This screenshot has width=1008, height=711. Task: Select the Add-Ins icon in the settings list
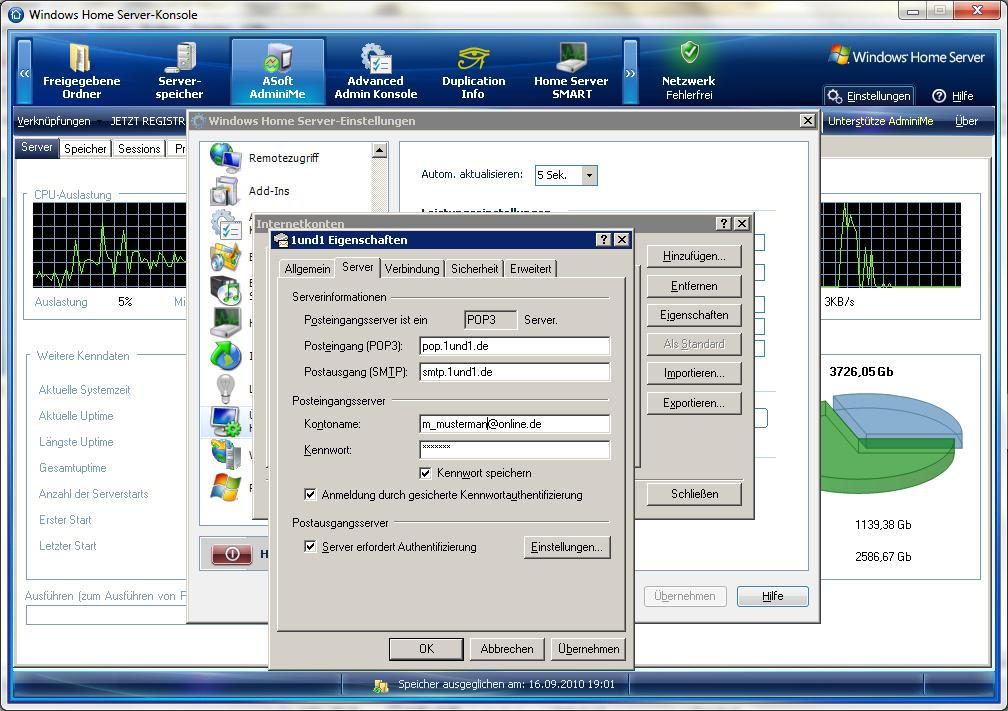(225, 191)
